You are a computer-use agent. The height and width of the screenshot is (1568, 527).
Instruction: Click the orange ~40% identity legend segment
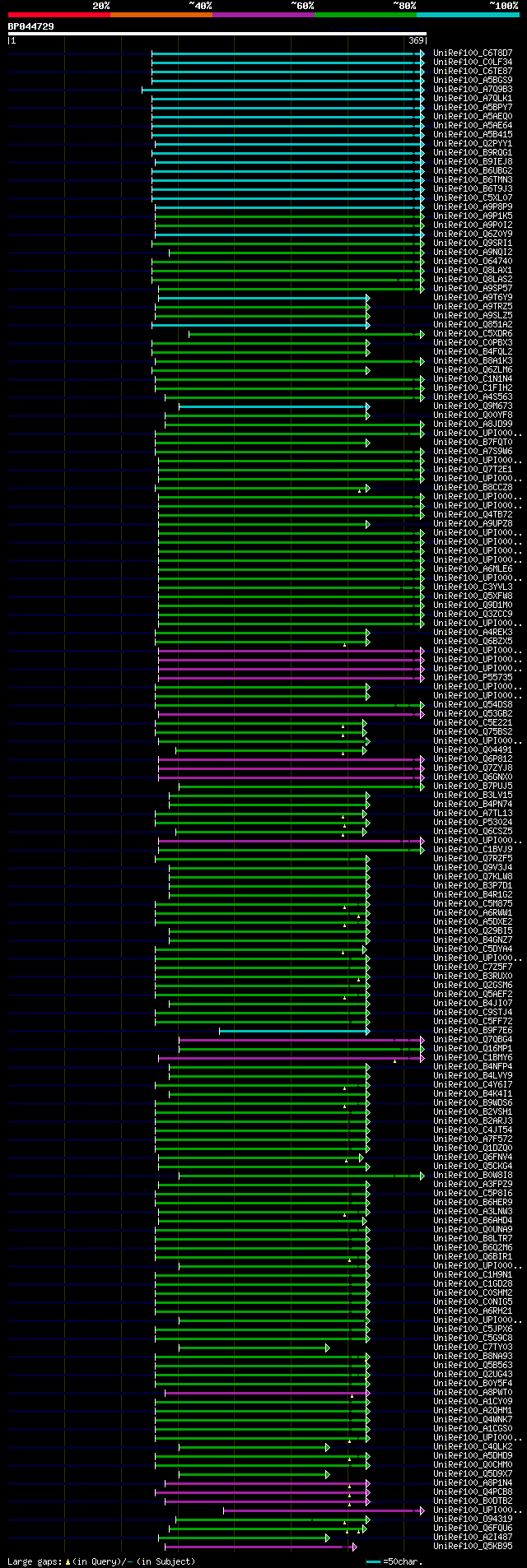pyautogui.click(x=161, y=15)
